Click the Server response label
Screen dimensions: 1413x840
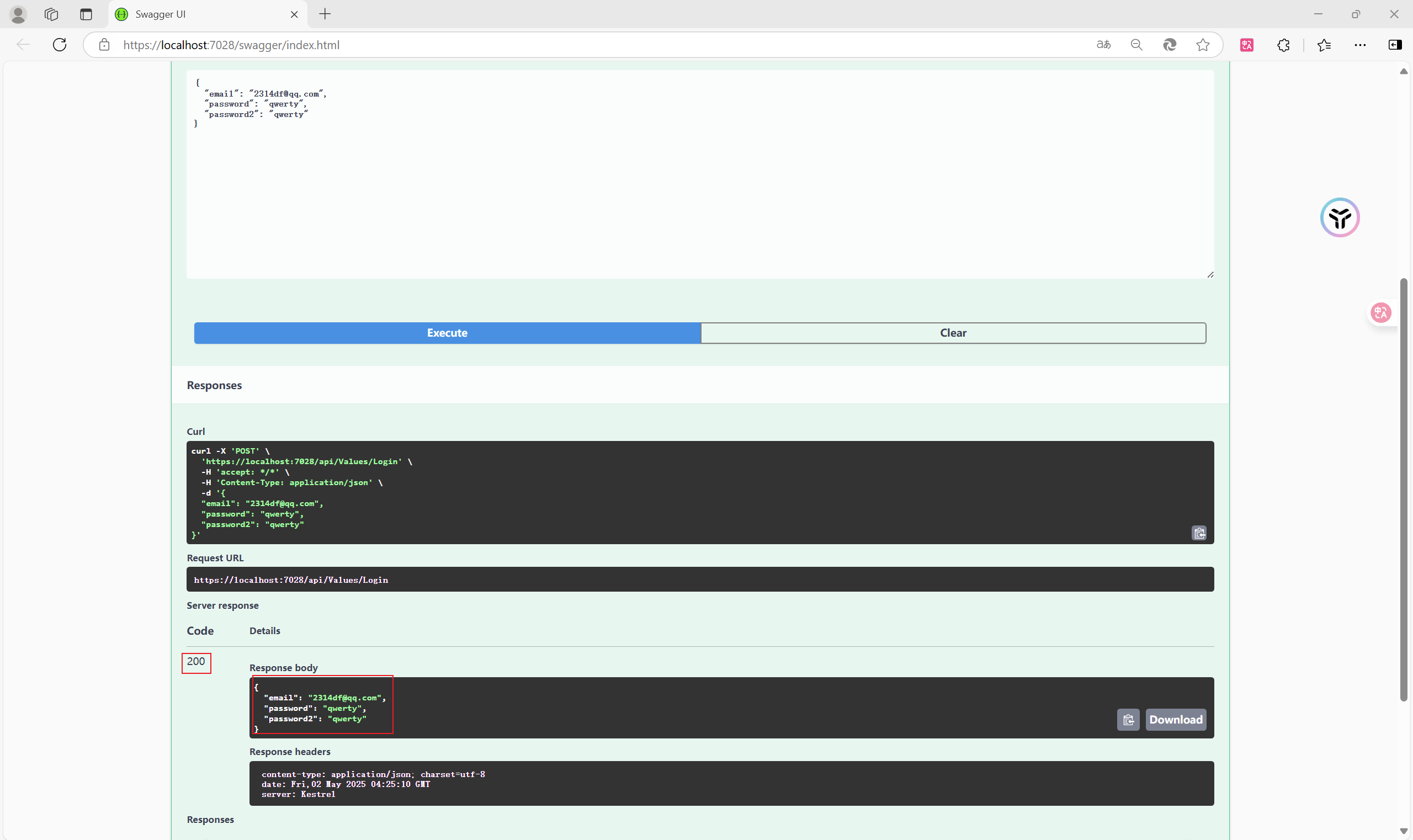[x=222, y=605]
